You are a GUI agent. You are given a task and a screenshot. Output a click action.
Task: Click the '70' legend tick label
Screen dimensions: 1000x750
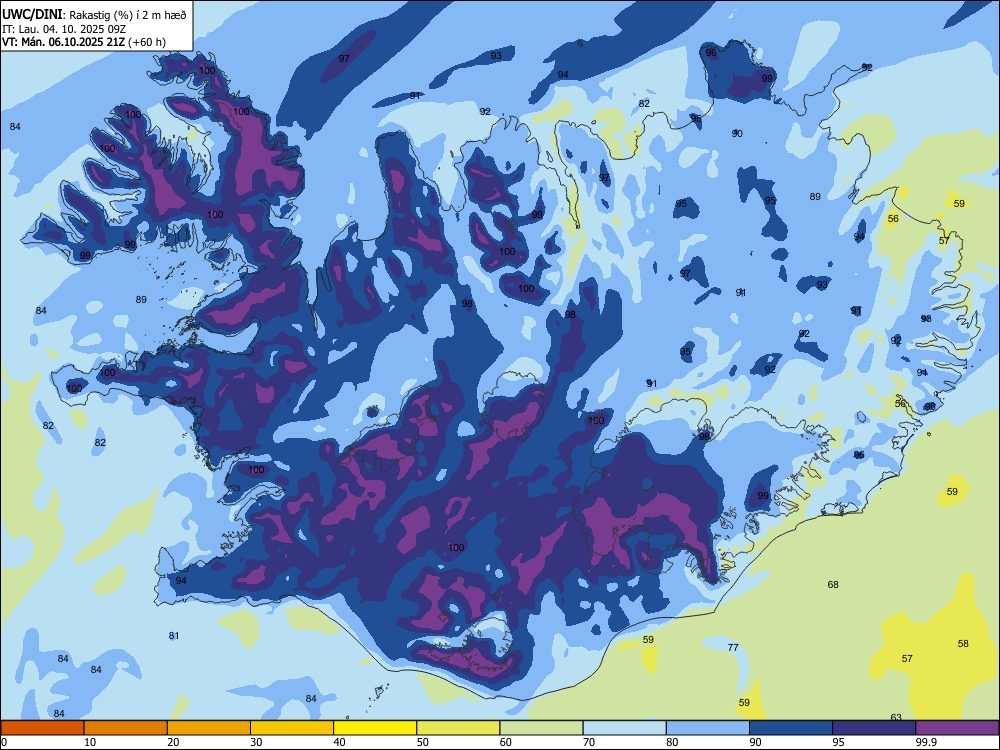point(589,742)
